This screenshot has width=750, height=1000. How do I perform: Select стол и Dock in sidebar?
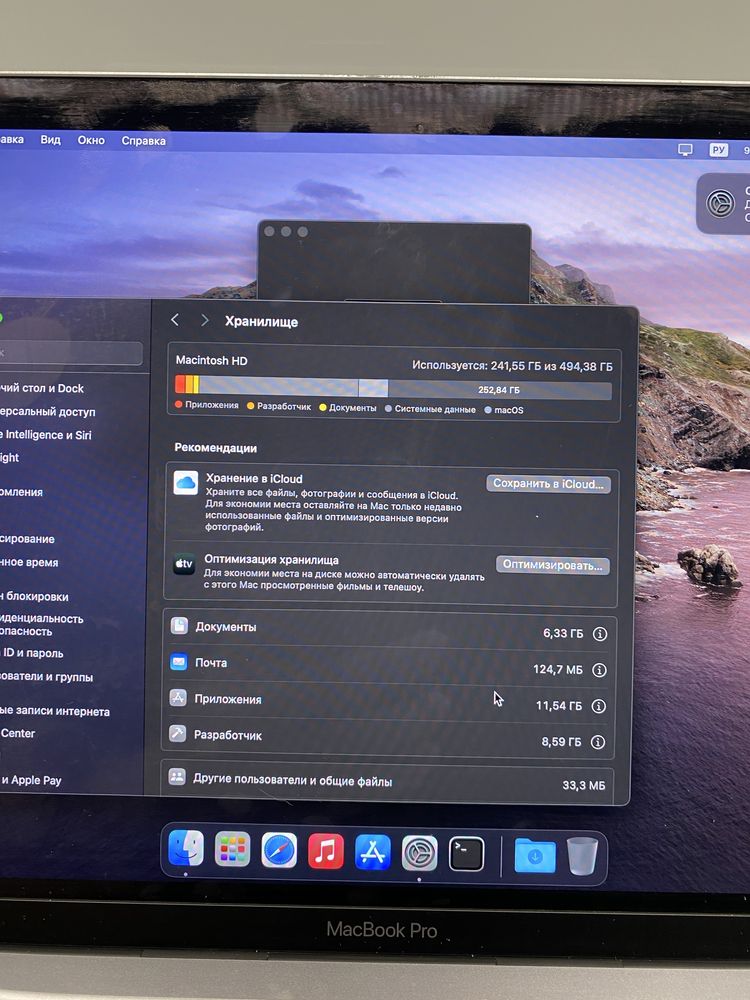[x=42, y=388]
